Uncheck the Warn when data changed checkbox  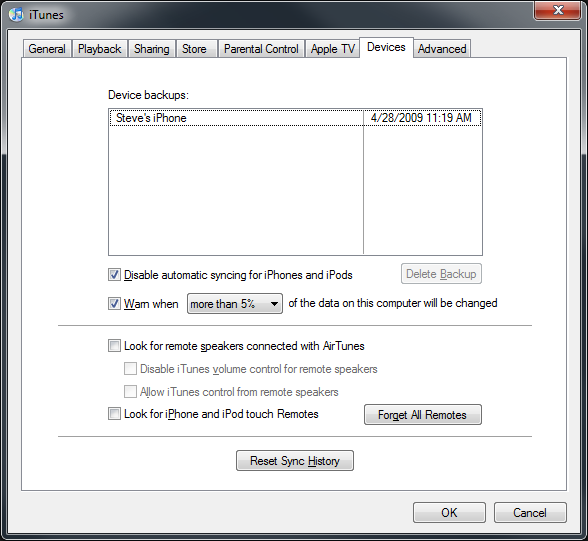point(114,303)
